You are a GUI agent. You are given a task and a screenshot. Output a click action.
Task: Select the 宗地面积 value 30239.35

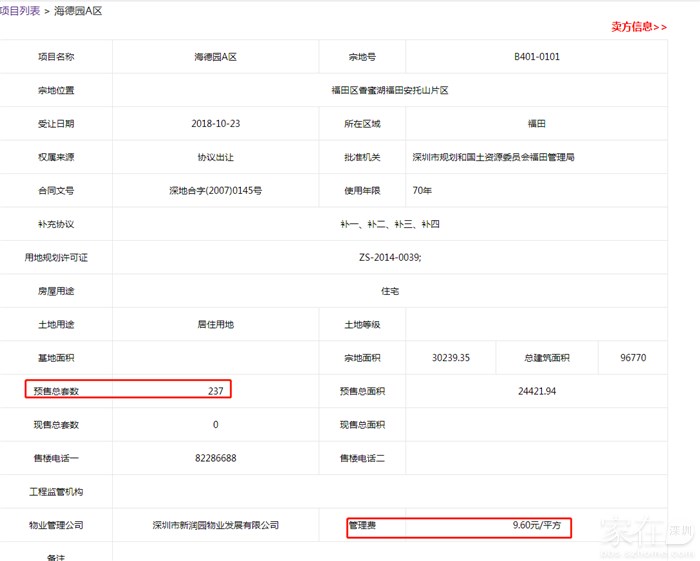coord(450,357)
